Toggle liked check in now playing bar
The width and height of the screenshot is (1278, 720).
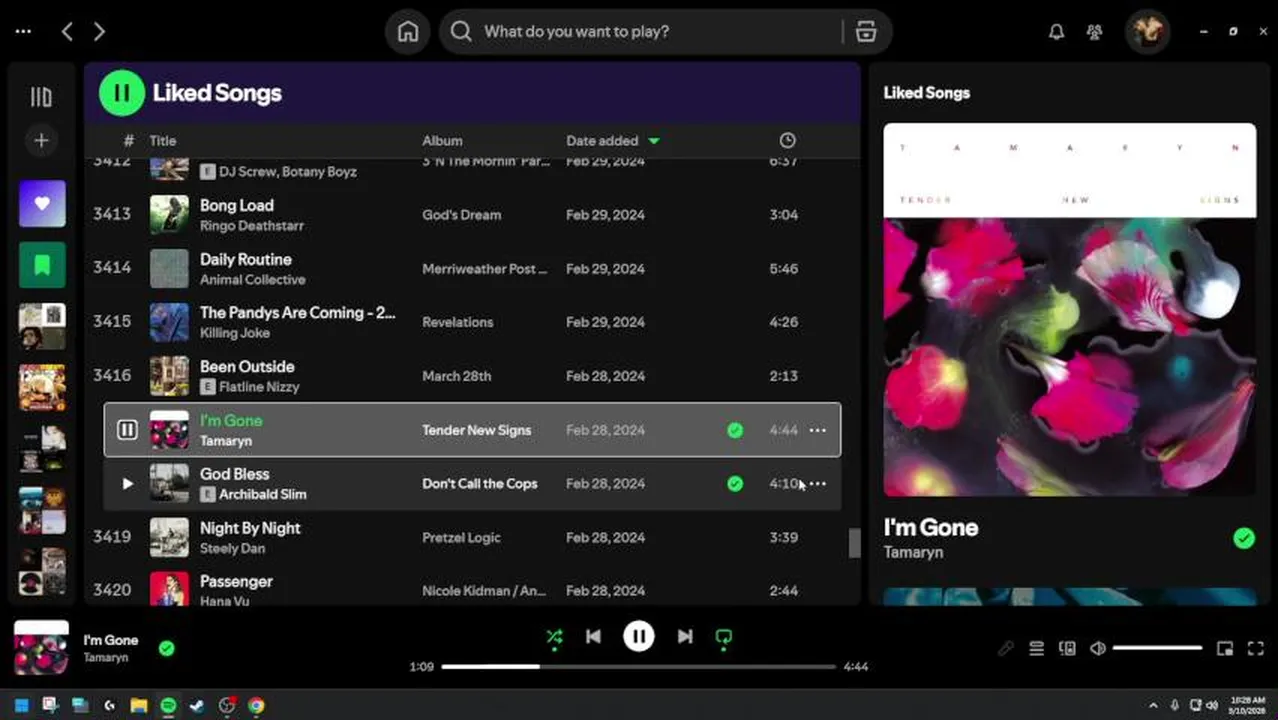(x=167, y=648)
